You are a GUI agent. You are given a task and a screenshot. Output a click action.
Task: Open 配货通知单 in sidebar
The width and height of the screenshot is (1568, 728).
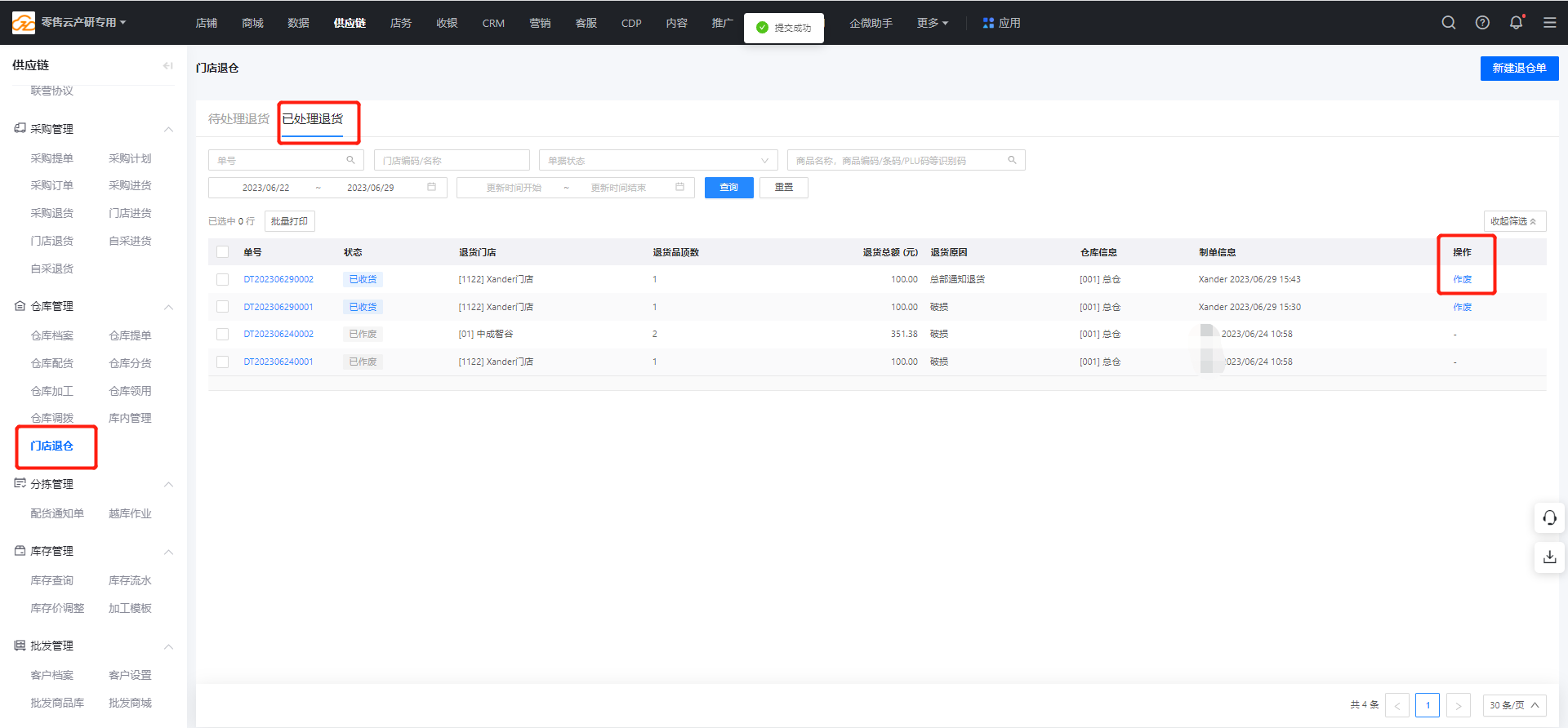pyautogui.click(x=57, y=513)
